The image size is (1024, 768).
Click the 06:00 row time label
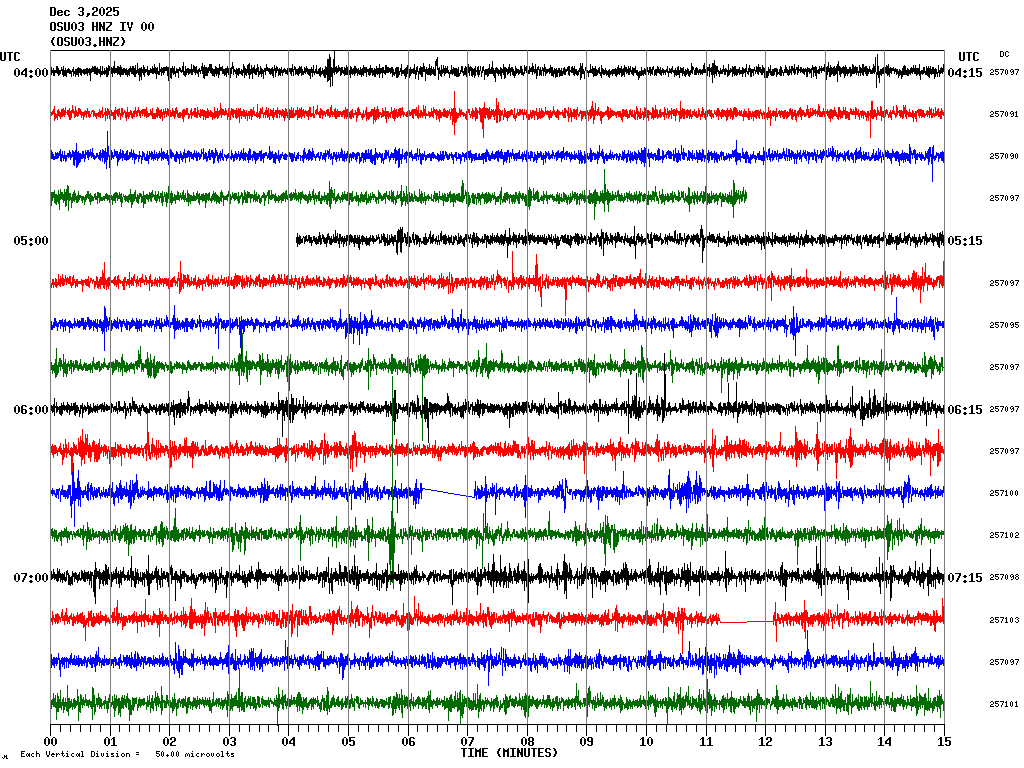pos(30,409)
